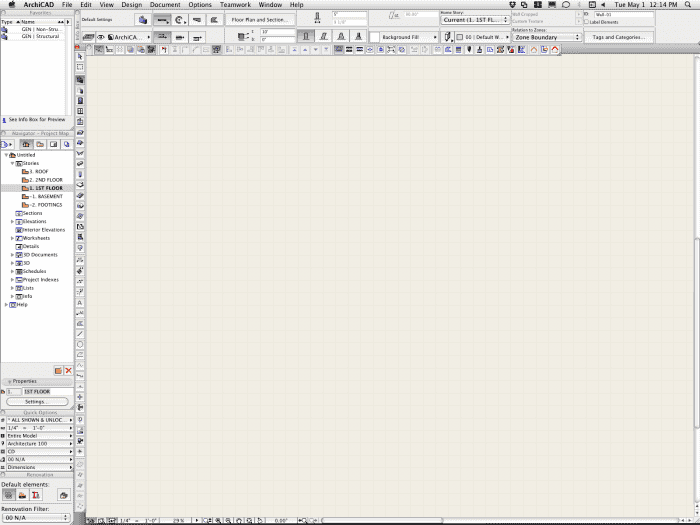Collapse the Stories tree node
Viewport: 700px width, 525px height.
tap(12, 163)
